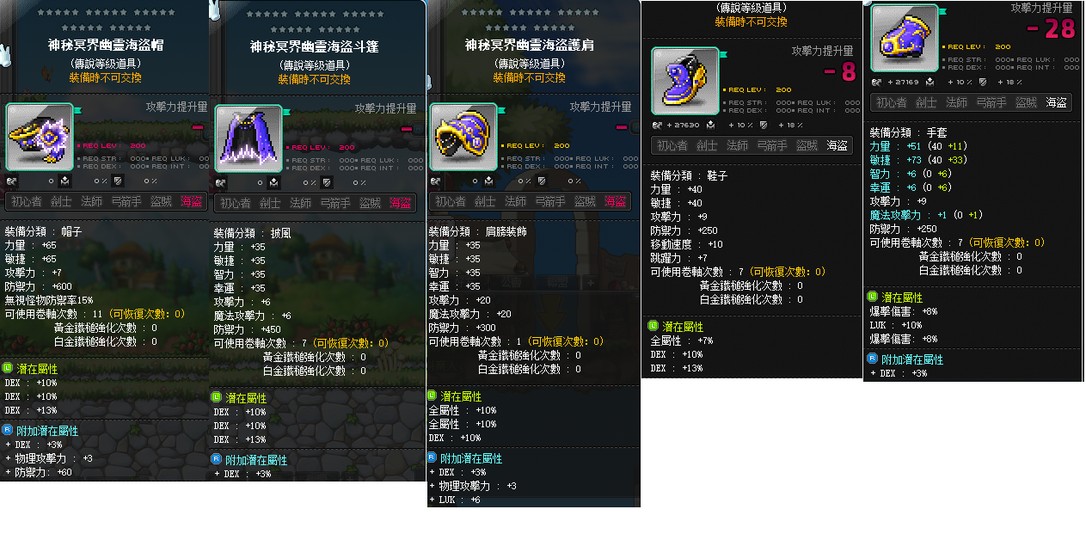Click the purple glove item icon
1086x540 pixels.
[905, 38]
